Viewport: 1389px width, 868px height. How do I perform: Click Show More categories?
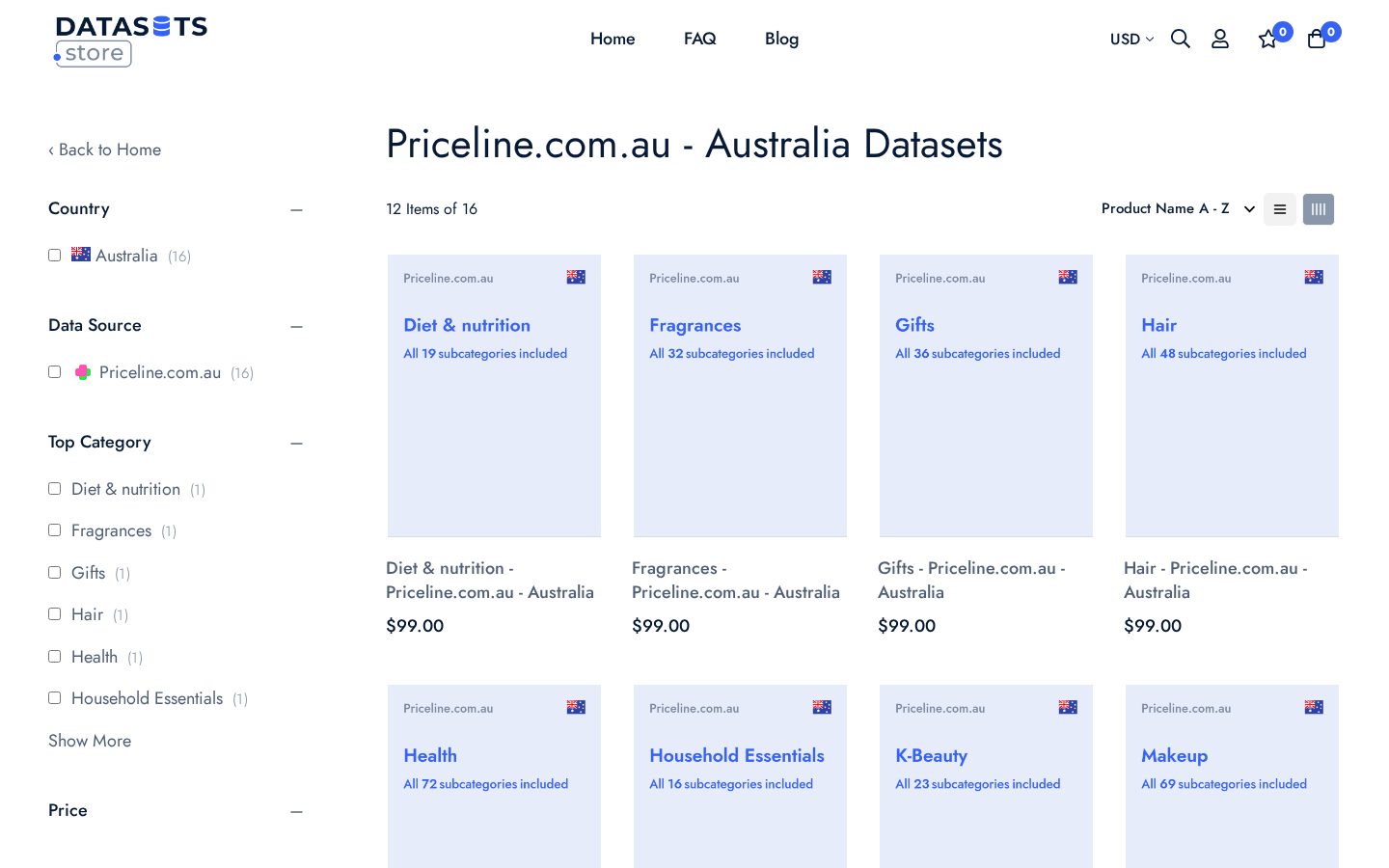(x=90, y=741)
